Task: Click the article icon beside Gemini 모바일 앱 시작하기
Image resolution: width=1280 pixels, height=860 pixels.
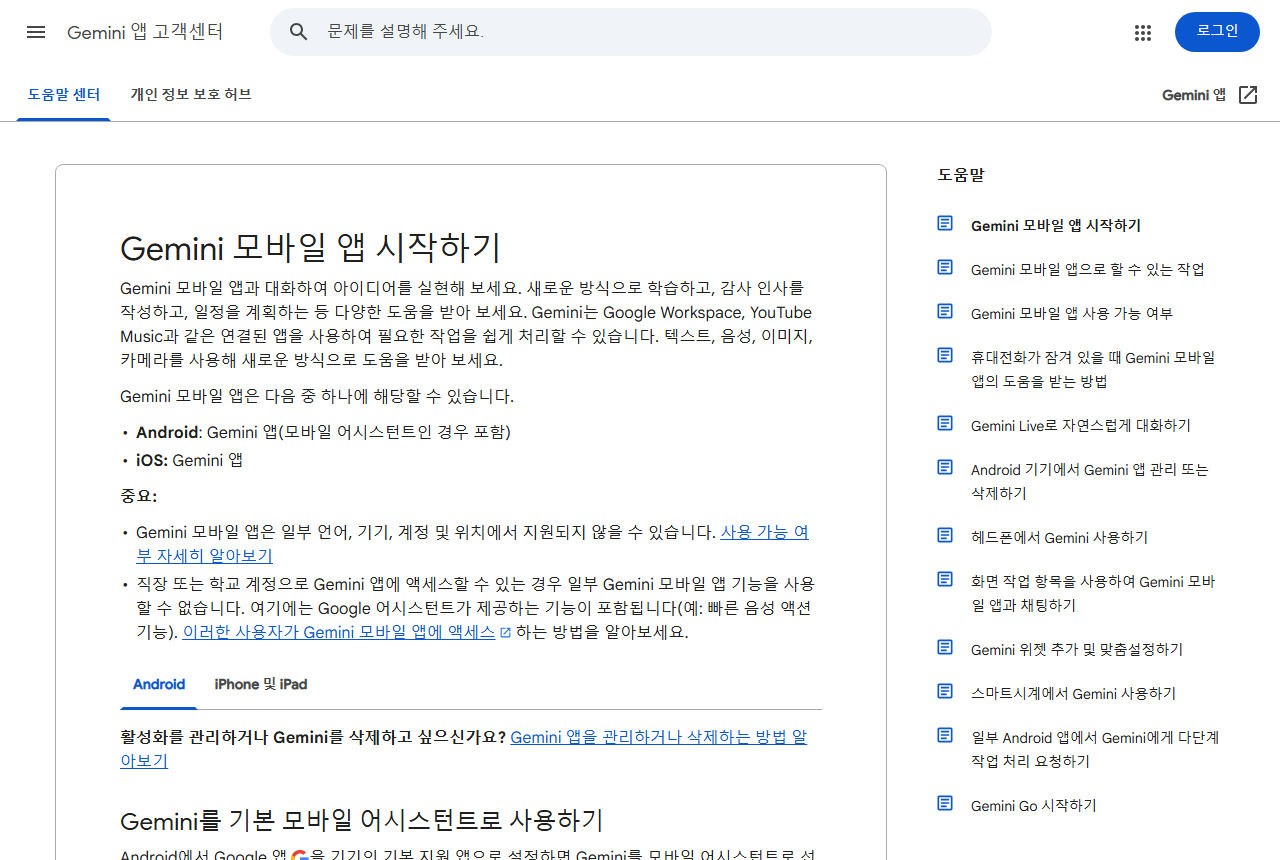Action: pyautogui.click(x=945, y=223)
